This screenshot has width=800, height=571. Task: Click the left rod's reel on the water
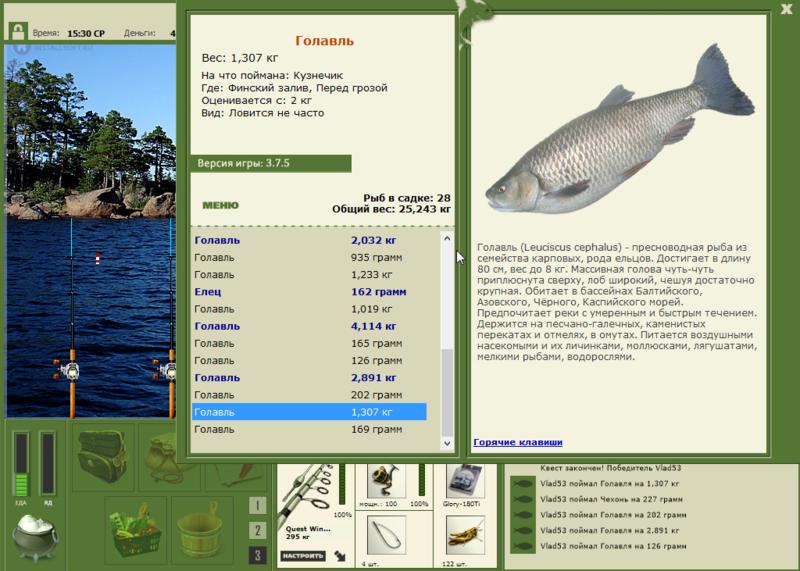coord(69,368)
